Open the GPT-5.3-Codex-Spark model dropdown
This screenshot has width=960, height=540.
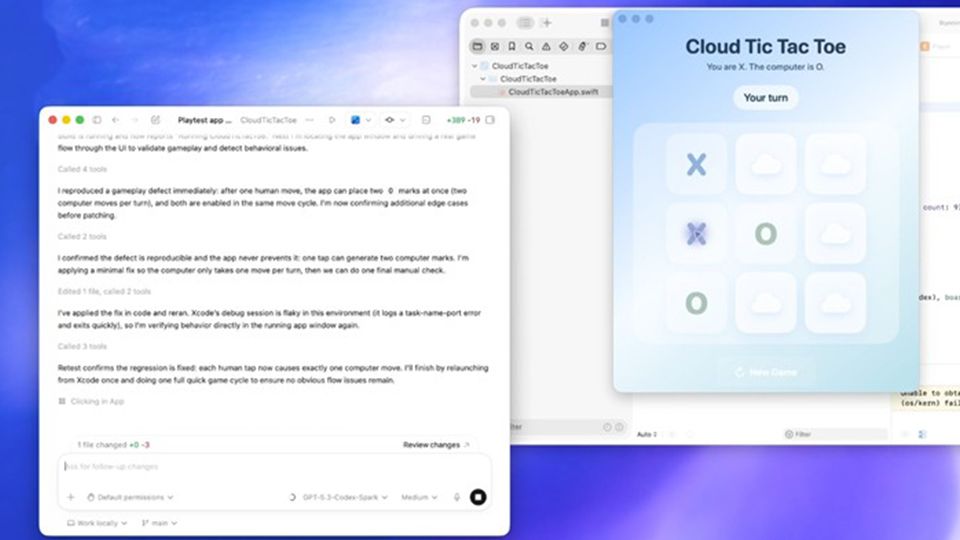point(345,497)
